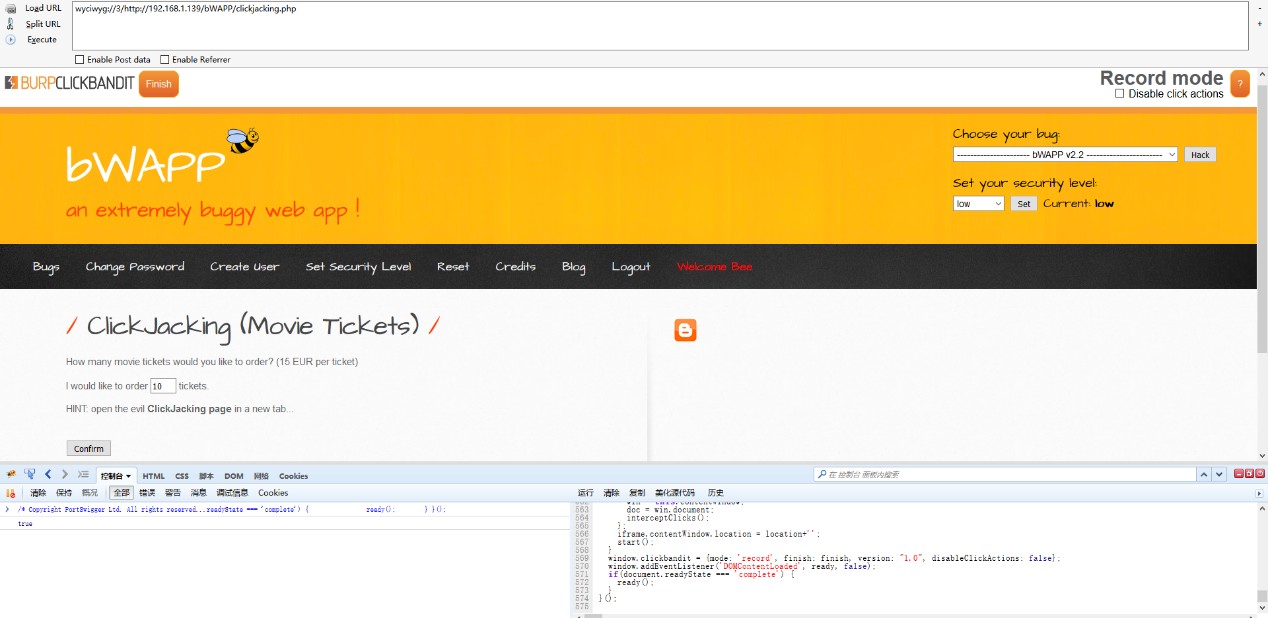Open Clickbandit help question mark button
Screen dimensions: 1268x618
click(1240, 84)
